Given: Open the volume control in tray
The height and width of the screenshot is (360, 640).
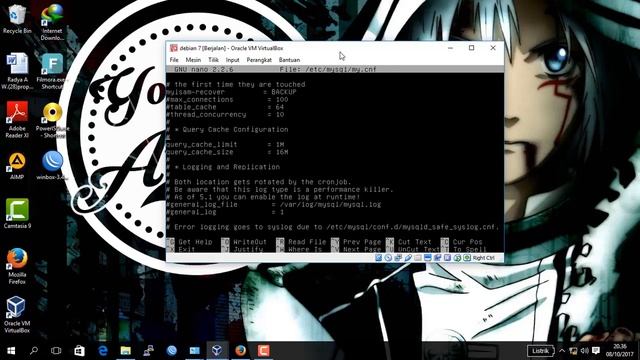Looking at the screenshot, I should 585,351.
